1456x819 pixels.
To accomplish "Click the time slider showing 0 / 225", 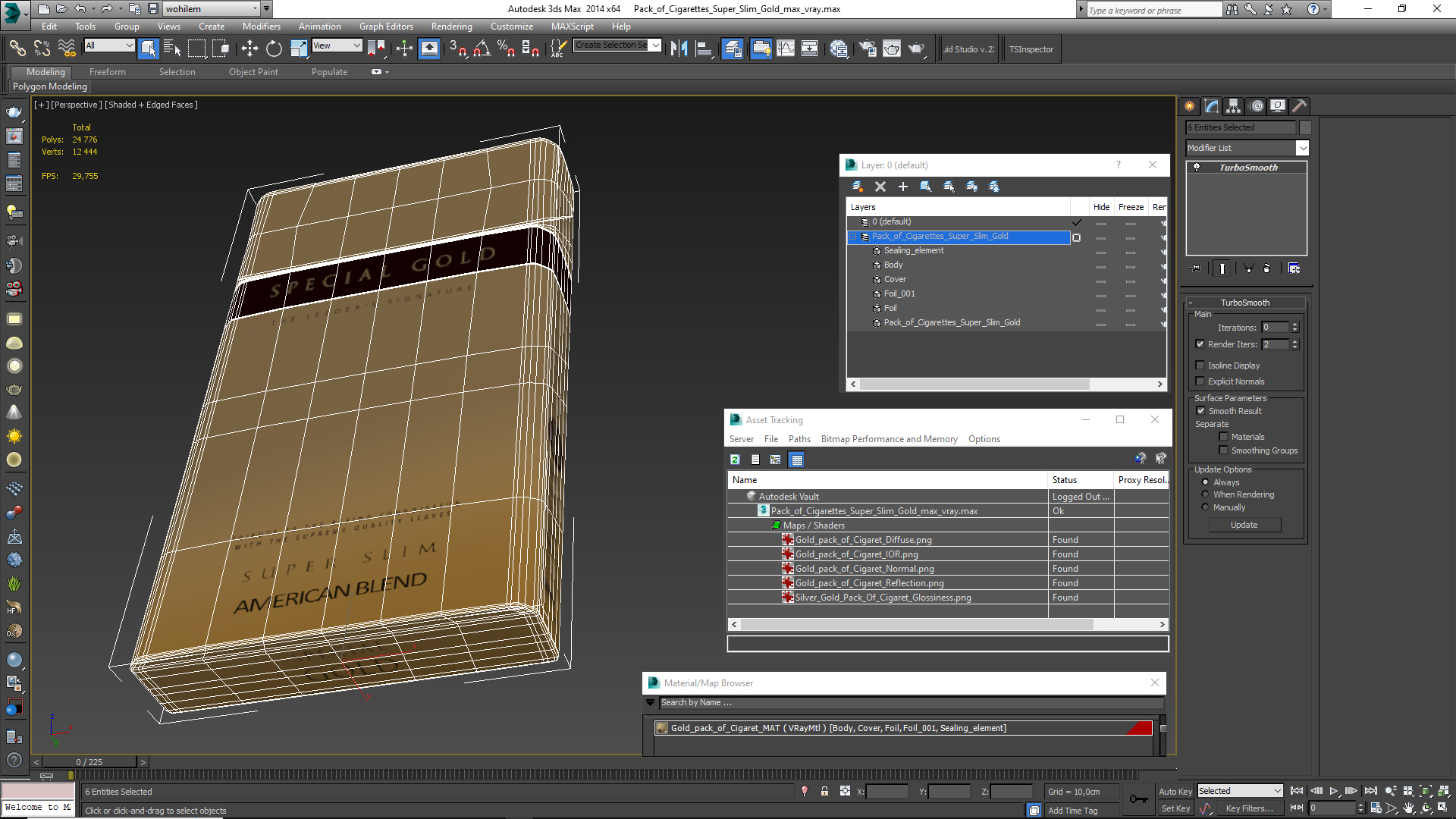I will 89,762.
